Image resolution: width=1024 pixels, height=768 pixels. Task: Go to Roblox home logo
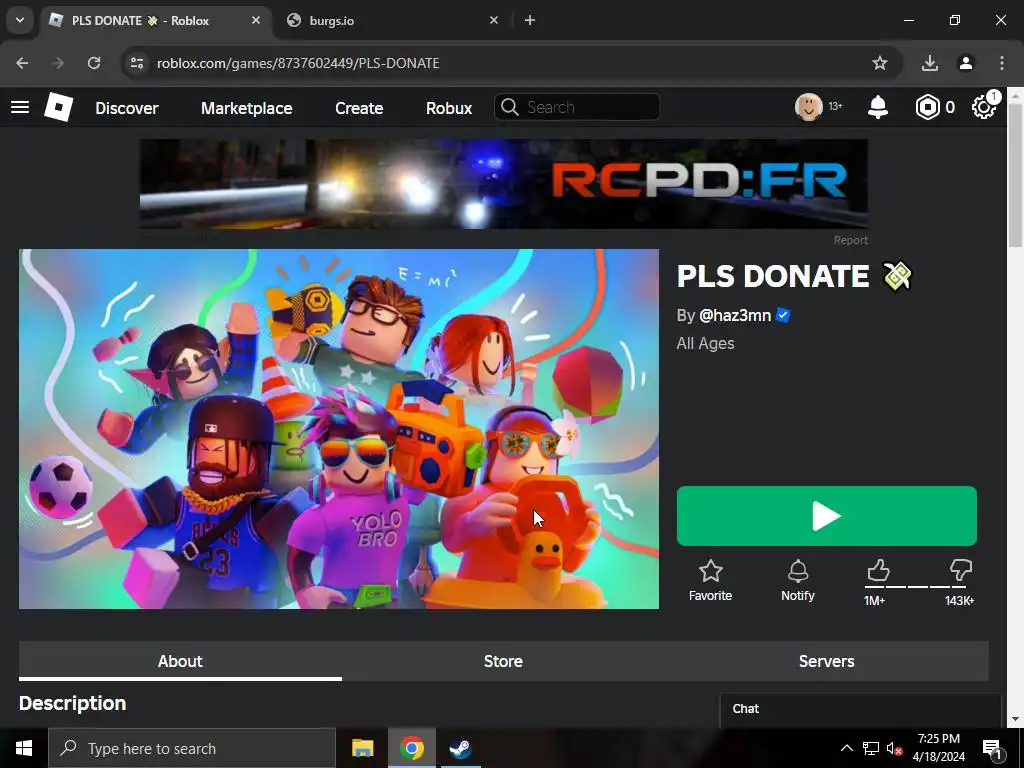58,107
